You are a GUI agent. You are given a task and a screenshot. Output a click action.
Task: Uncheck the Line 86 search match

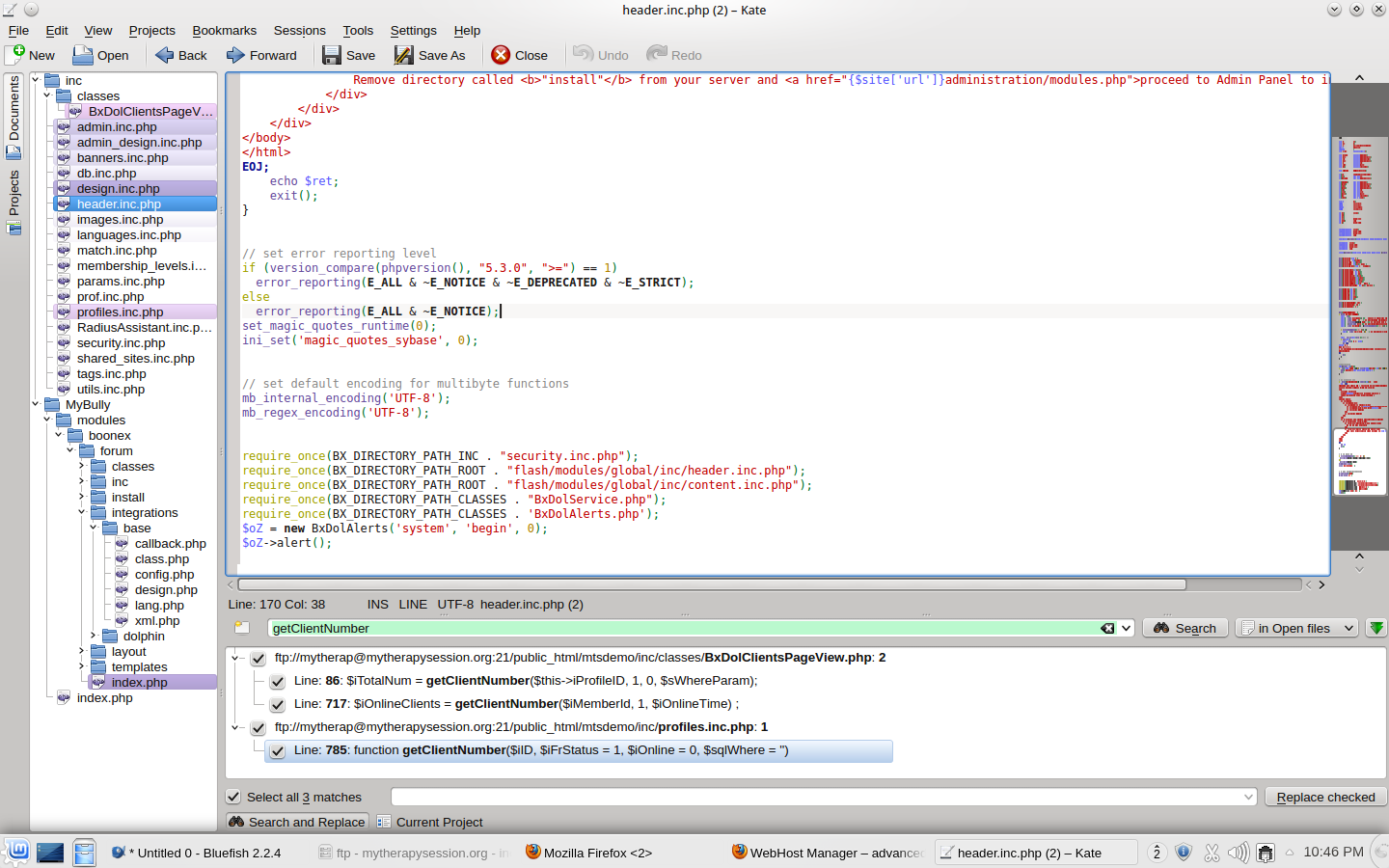click(278, 681)
